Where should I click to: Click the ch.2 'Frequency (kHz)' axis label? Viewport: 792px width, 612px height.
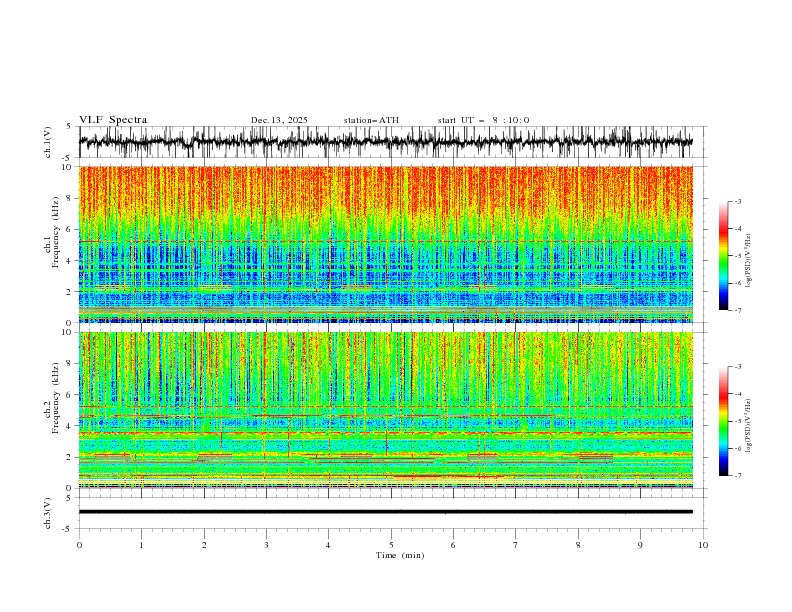tap(57, 398)
